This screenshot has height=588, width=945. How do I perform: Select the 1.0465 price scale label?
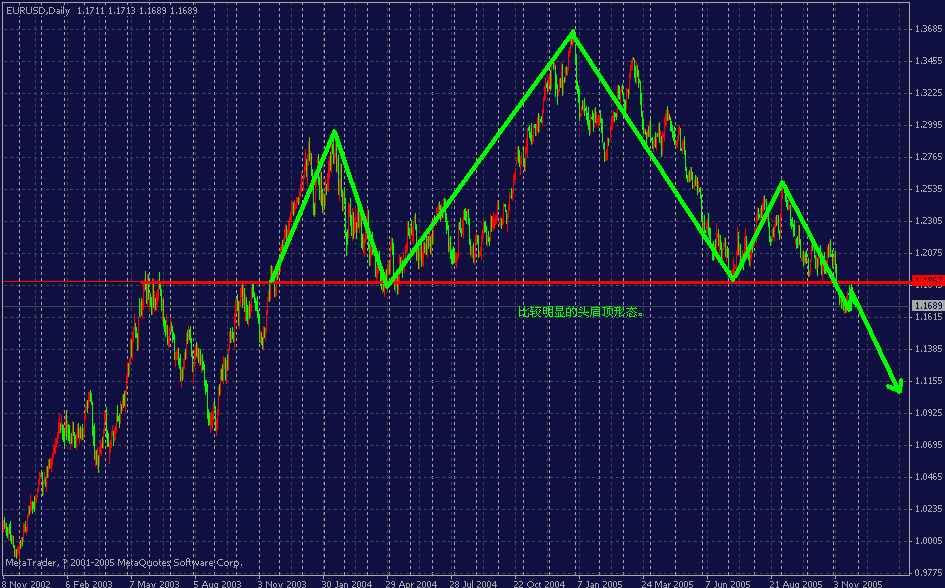(928, 477)
